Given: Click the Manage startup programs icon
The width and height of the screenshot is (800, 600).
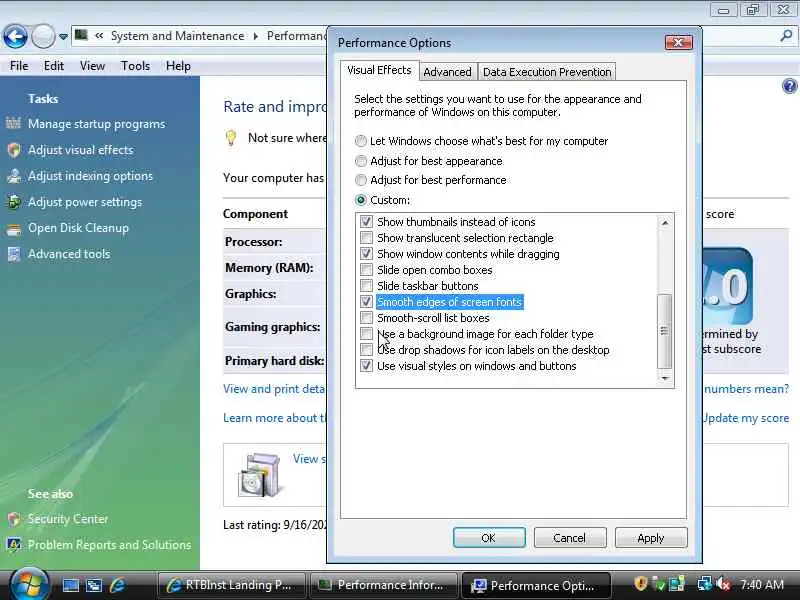Looking at the screenshot, I should click(x=13, y=123).
